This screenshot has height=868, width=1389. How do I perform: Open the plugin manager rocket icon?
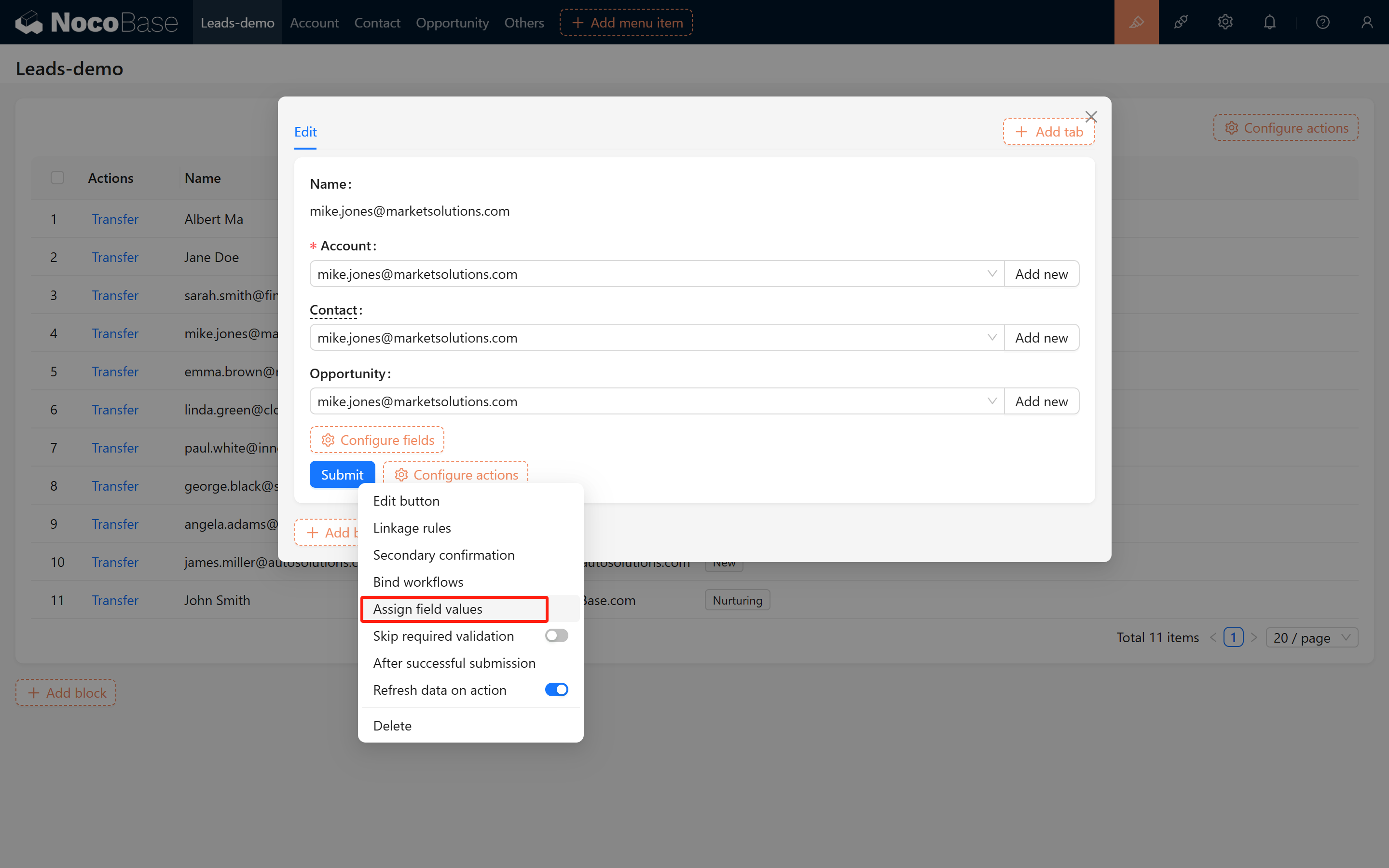click(x=1181, y=22)
